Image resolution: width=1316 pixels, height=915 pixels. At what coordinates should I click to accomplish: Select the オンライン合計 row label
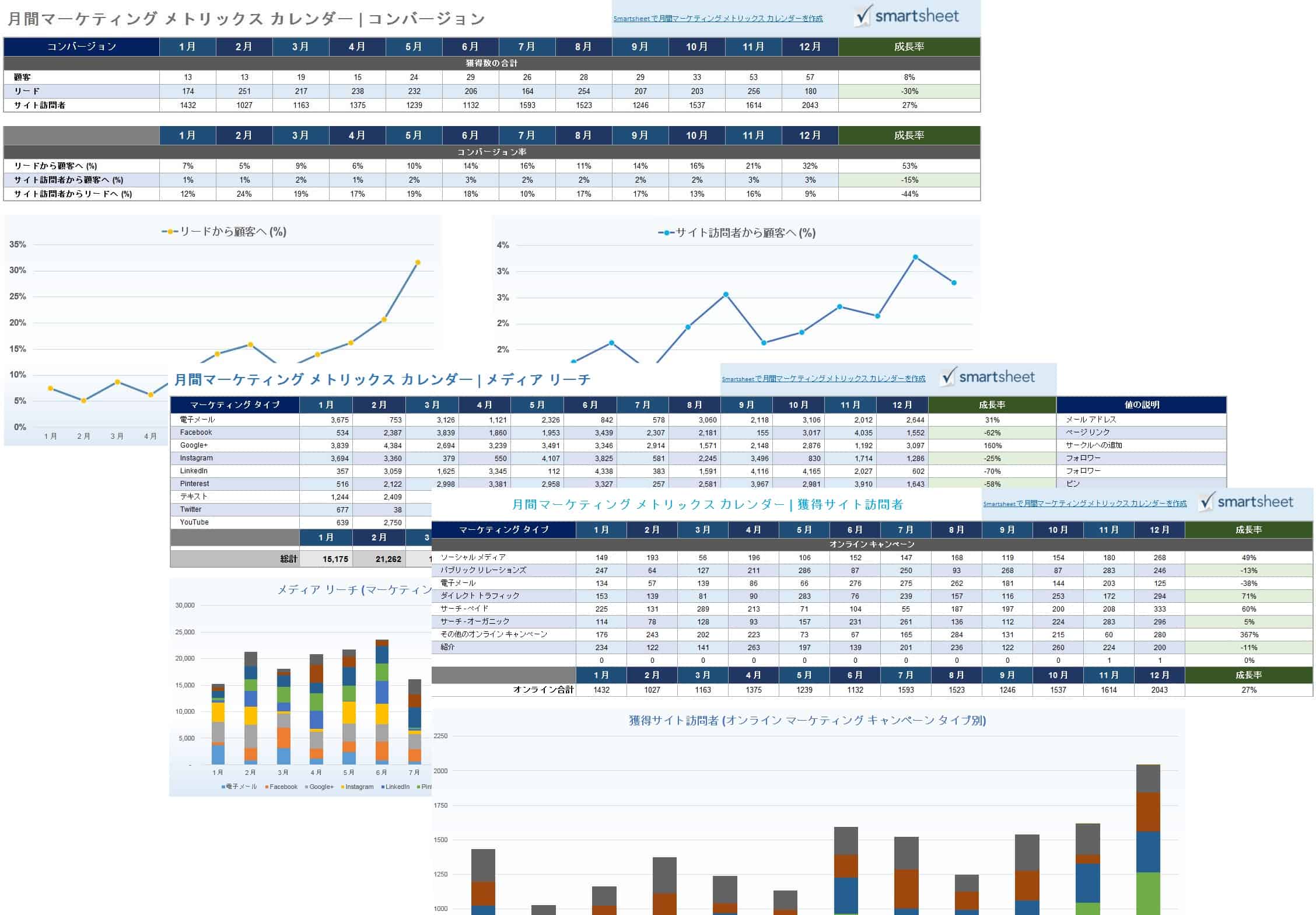(x=504, y=690)
